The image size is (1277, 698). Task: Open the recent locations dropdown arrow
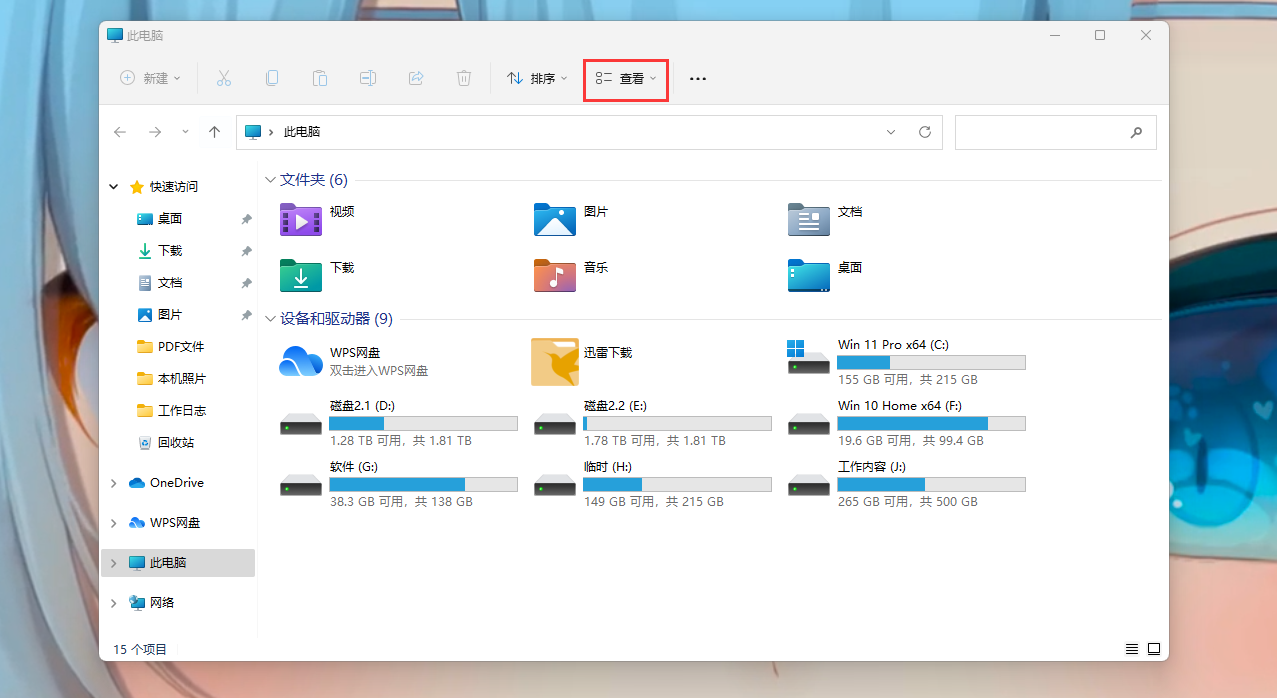click(x=185, y=132)
